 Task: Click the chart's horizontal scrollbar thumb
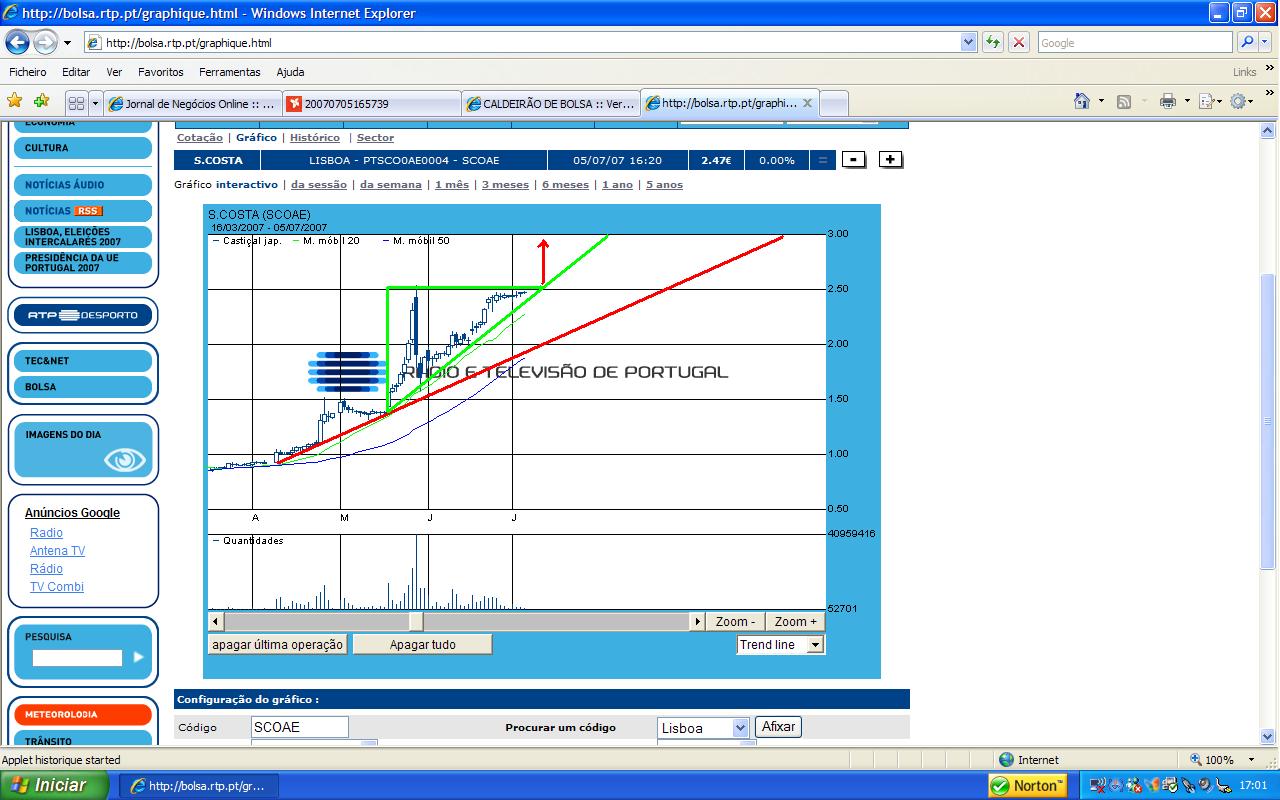415,622
